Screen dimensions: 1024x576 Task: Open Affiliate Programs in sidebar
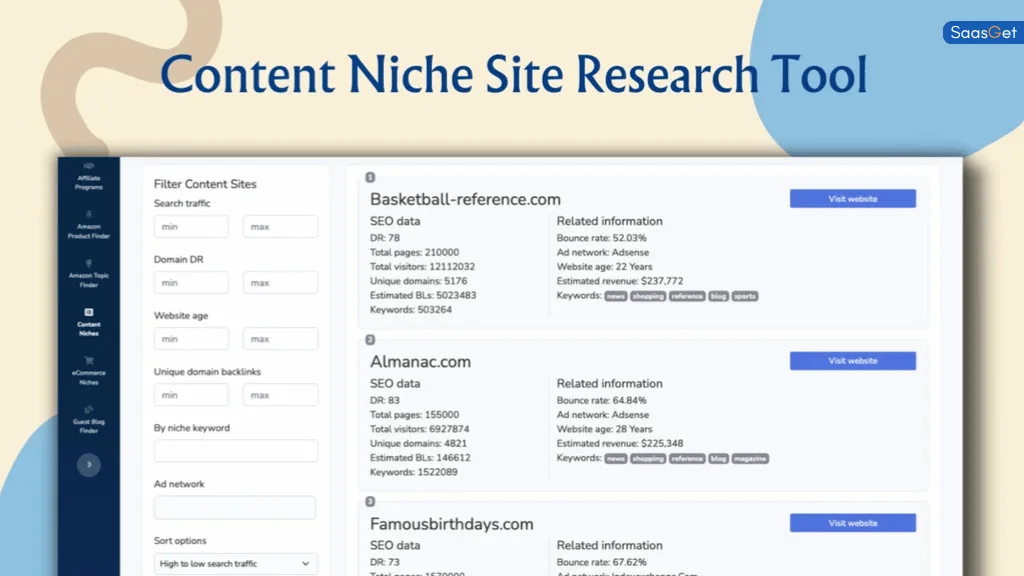click(89, 176)
